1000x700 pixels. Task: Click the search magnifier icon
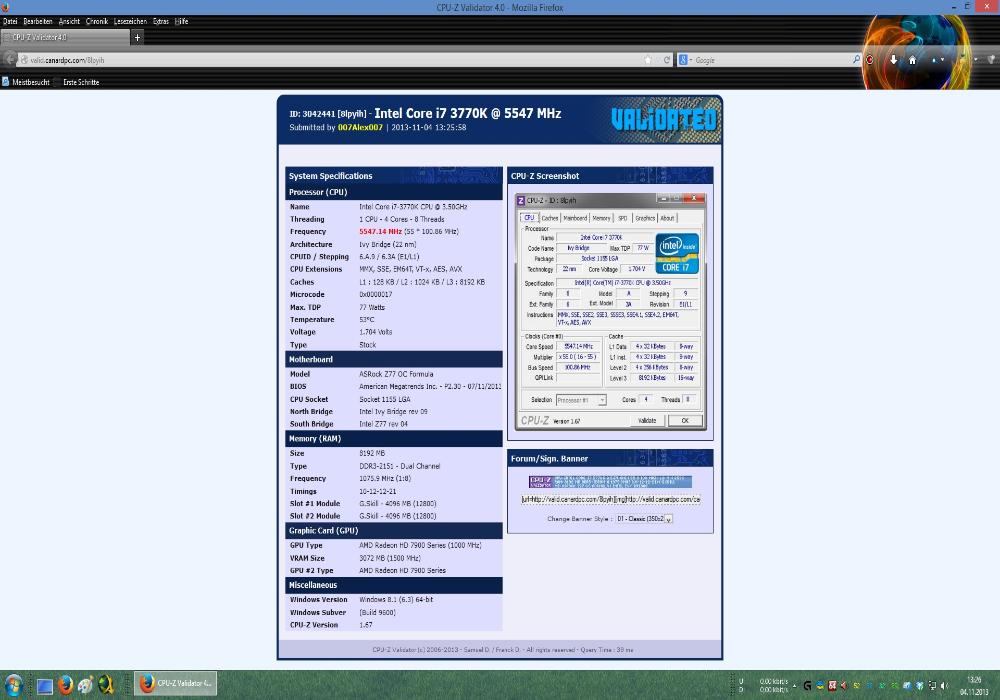coord(857,59)
